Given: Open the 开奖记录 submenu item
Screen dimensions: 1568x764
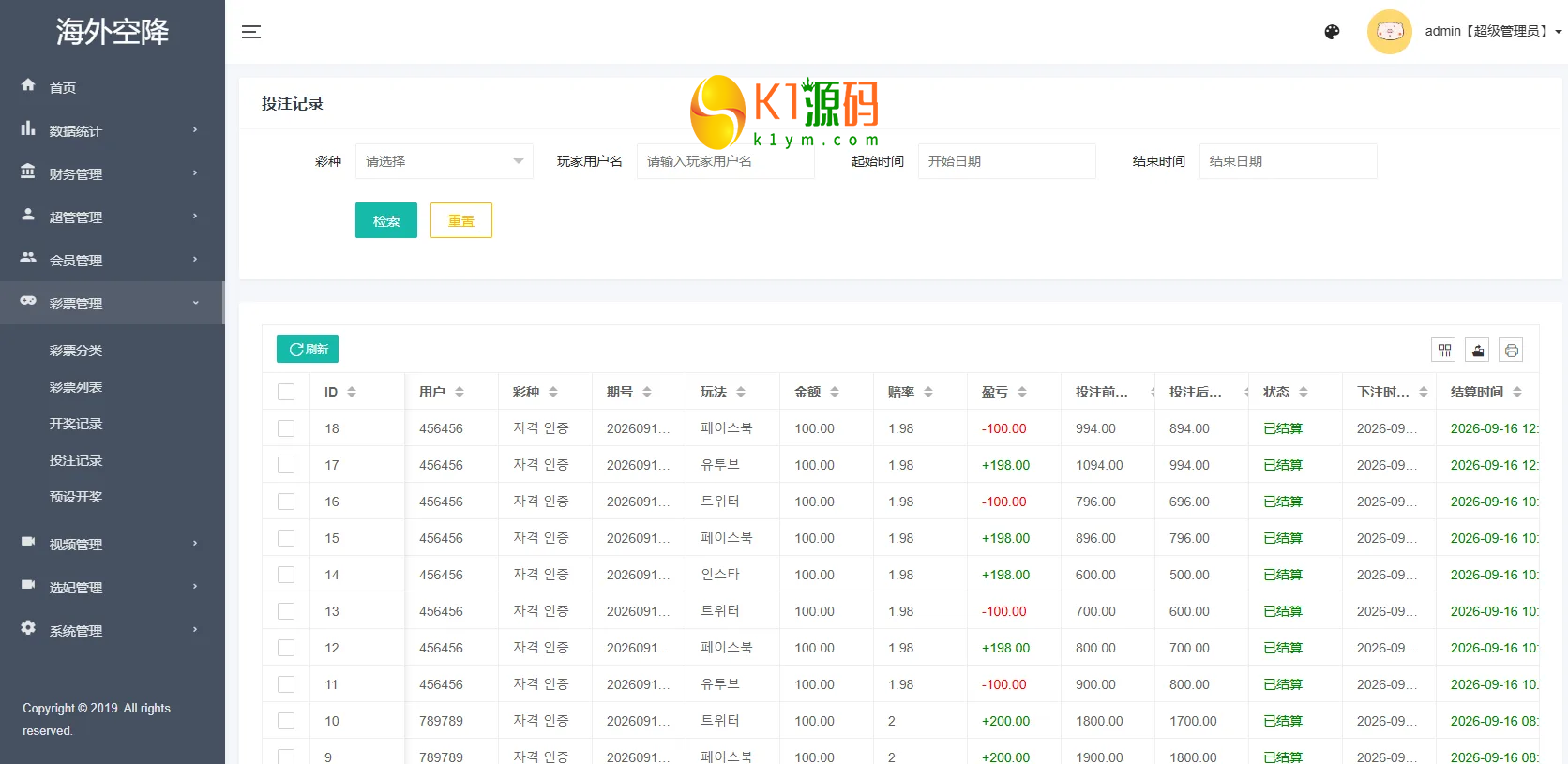Looking at the screenshot, I should [x=76, y=424].
